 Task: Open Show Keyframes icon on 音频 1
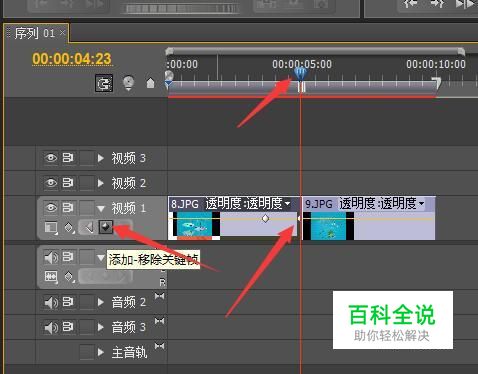tap(69, 277)
